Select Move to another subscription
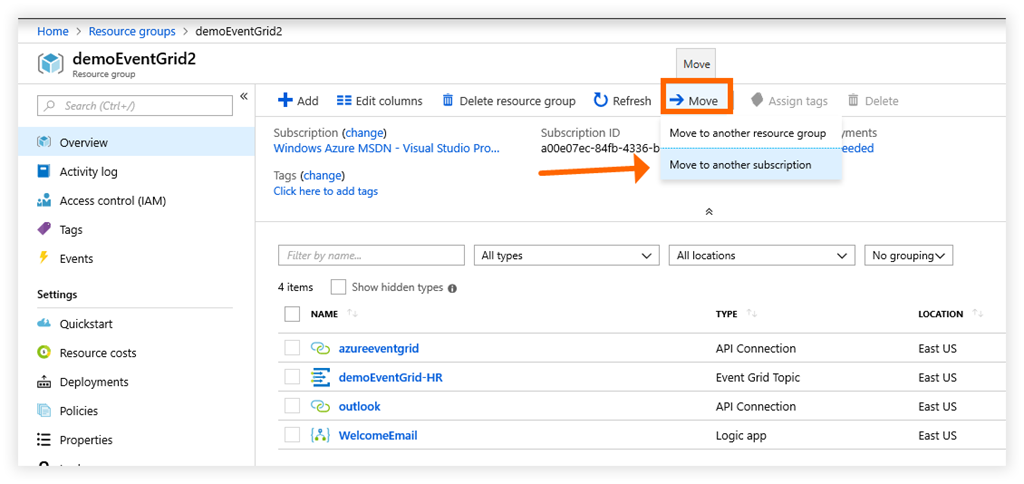The height and width of the screenshot is (484, 1024). (740, 165)
